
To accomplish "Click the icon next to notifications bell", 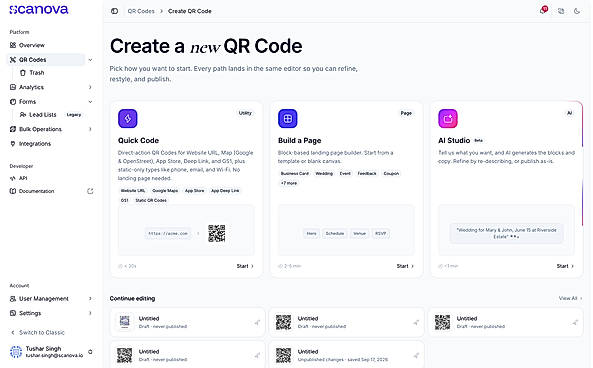I will (x=561, y=11).
